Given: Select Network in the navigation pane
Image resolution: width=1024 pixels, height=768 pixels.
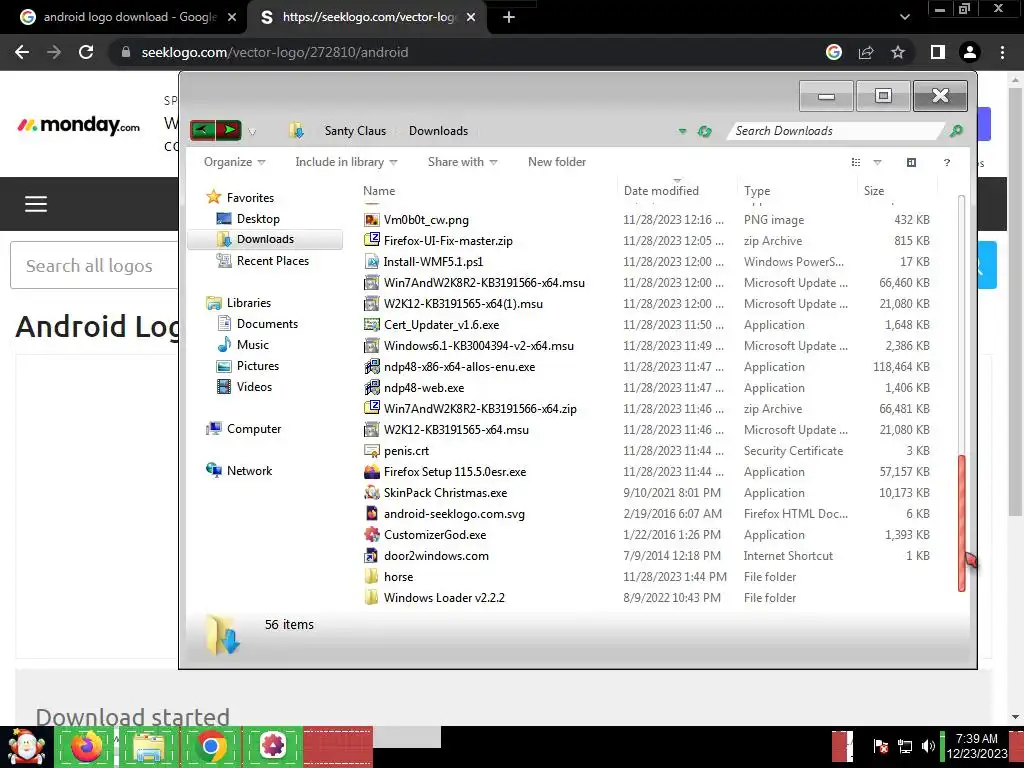Looking at the screenshot, I should [x=249, y=470].
